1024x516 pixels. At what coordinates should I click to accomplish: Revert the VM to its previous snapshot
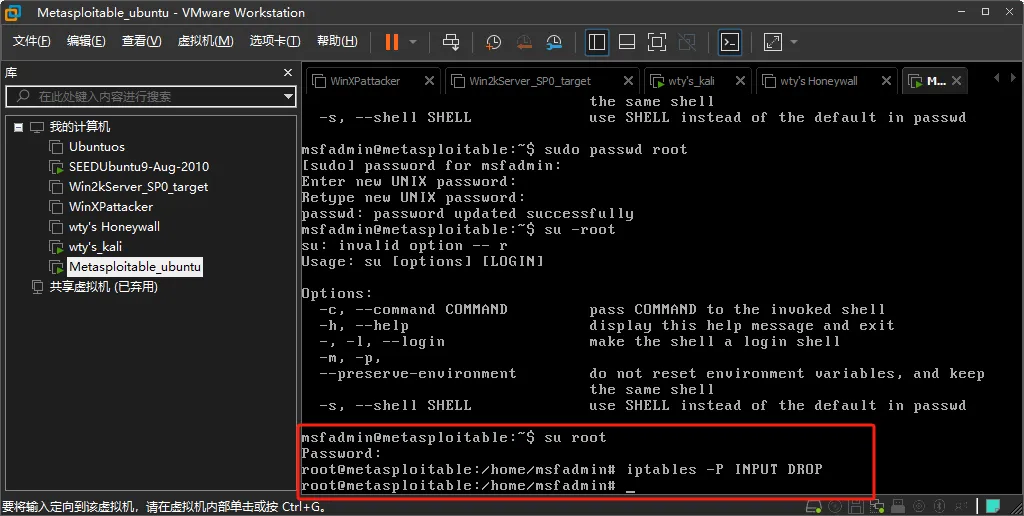(x=524, y=42)
